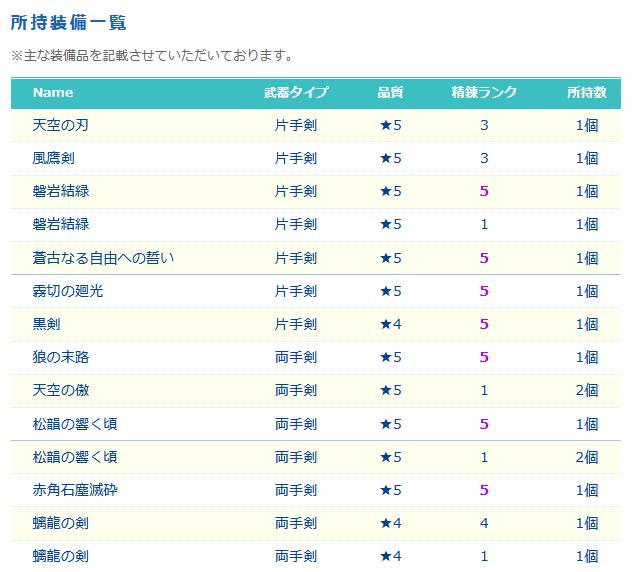Click 片手剣 in the 黒剣 row
This screenshot has height=572, width=636.
296,324
